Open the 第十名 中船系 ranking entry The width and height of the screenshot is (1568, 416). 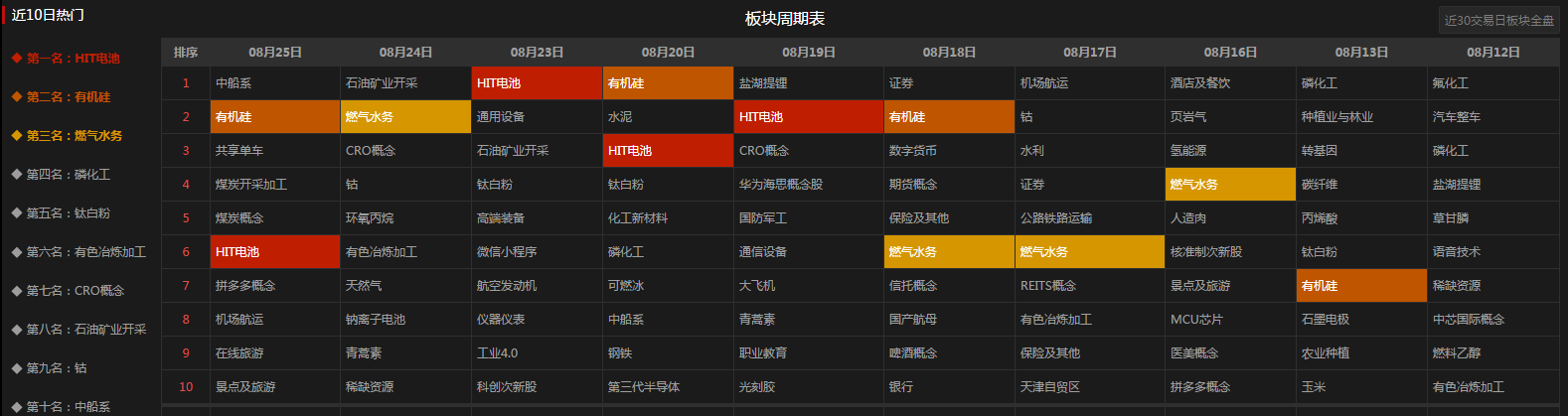[69, 406]
